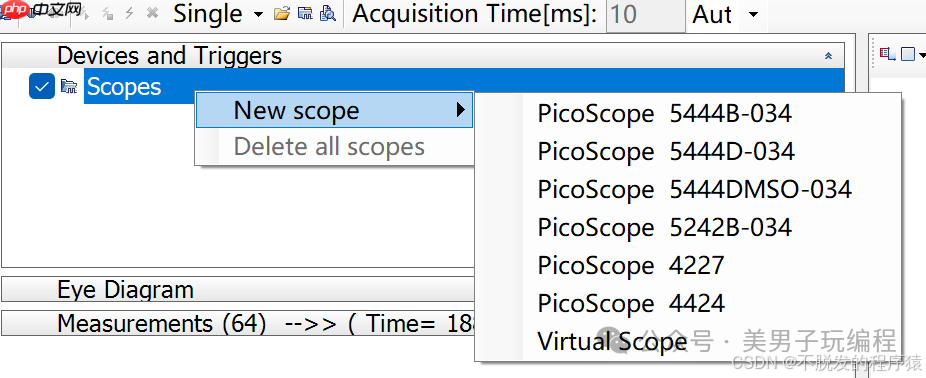Click the grayed-out X stop icon
Viewport: 926px width, 378px height.
point(152,14)
